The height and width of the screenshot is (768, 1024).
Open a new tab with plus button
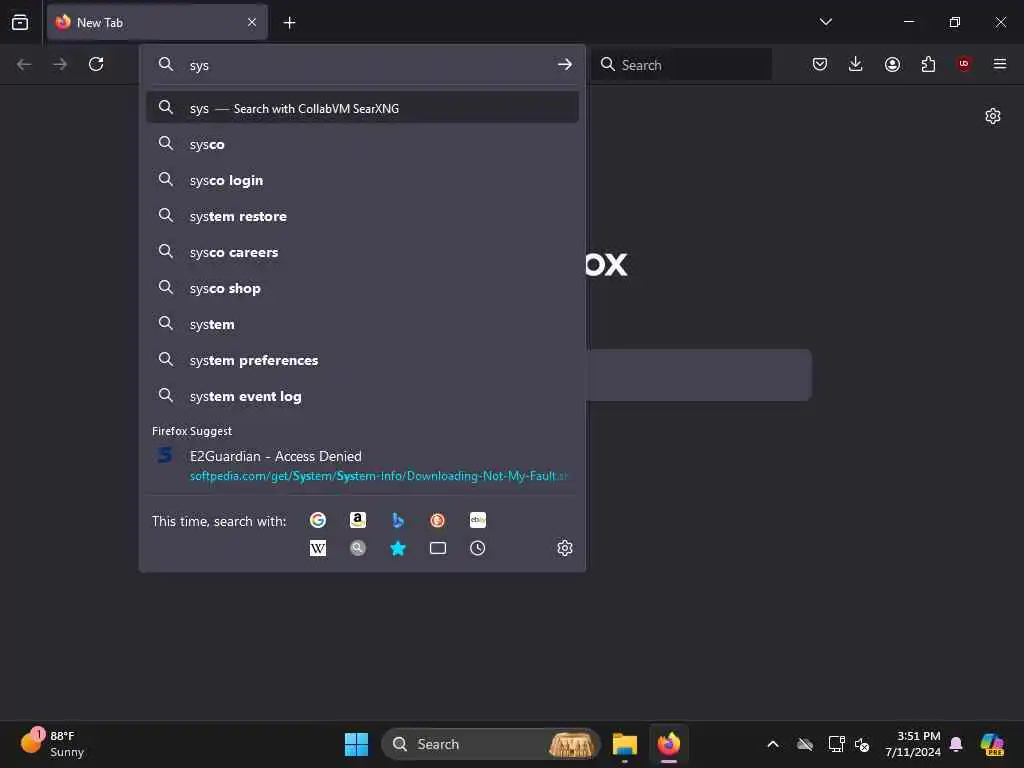[x=289, y=23]
